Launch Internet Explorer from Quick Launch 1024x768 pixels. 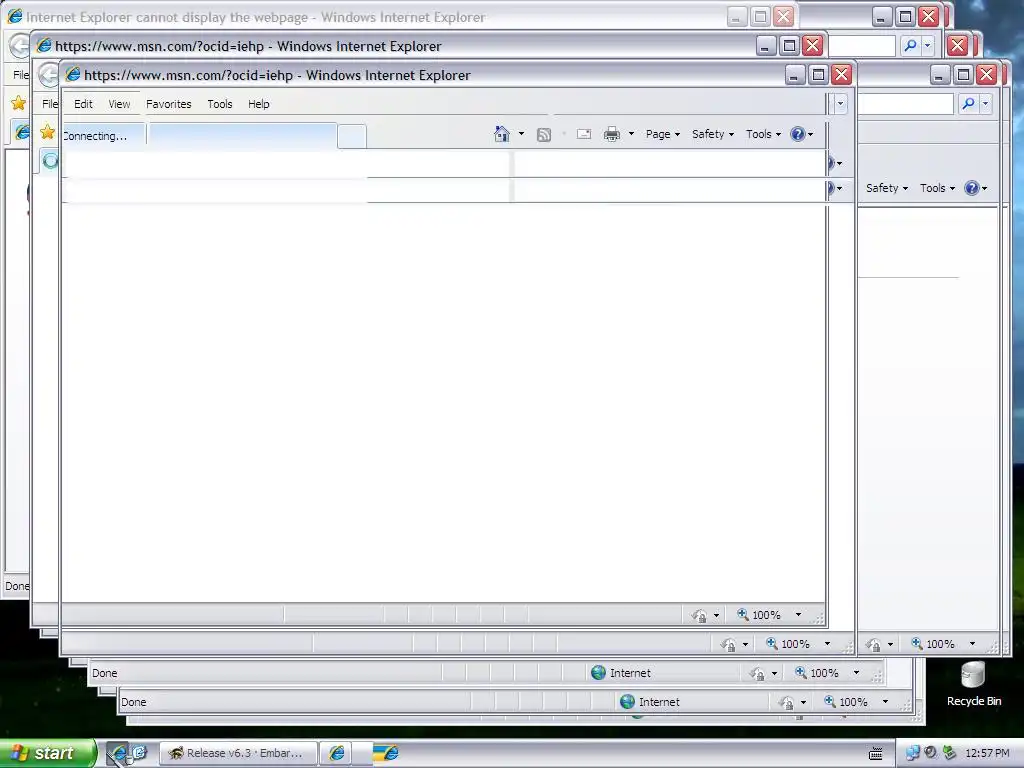click(x=119, y=753)
